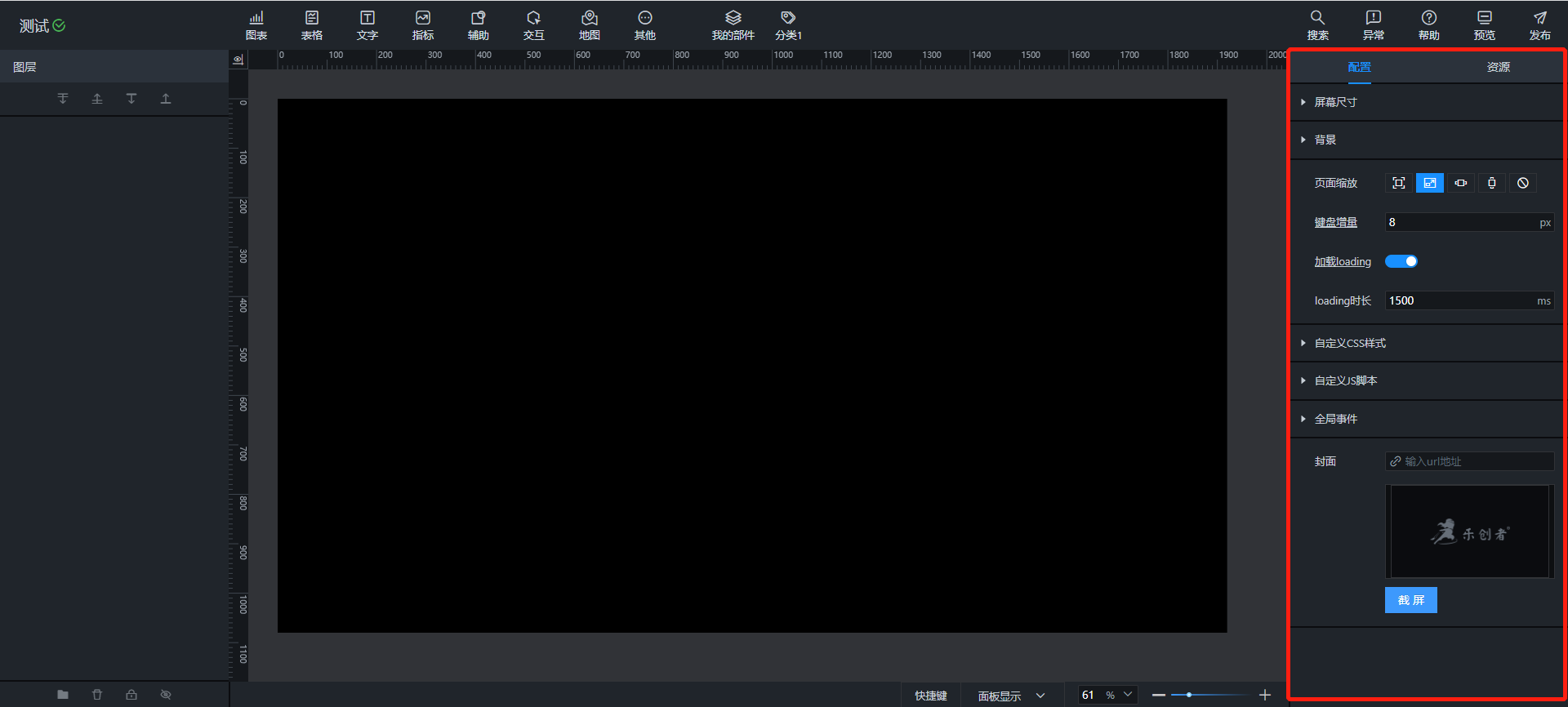Click the 交互 interaction components icon
1568x707 pixels.
533,24
